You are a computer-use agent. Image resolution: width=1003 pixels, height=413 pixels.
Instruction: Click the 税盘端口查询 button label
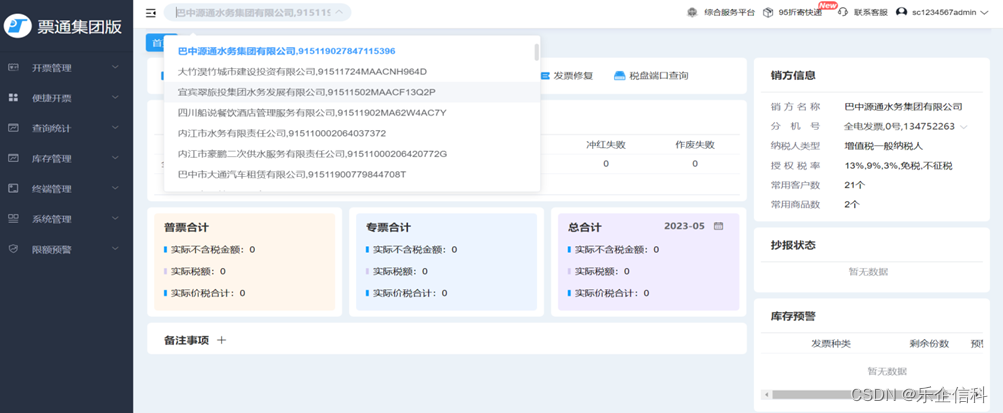659,75
